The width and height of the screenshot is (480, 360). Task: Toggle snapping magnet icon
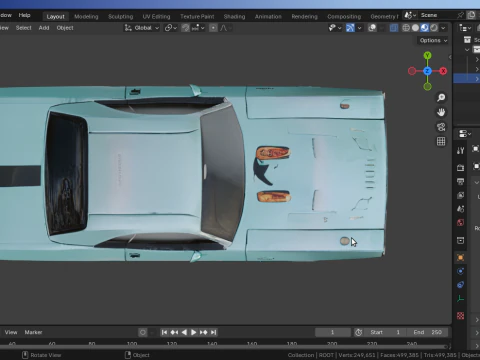tap(185, 28)
